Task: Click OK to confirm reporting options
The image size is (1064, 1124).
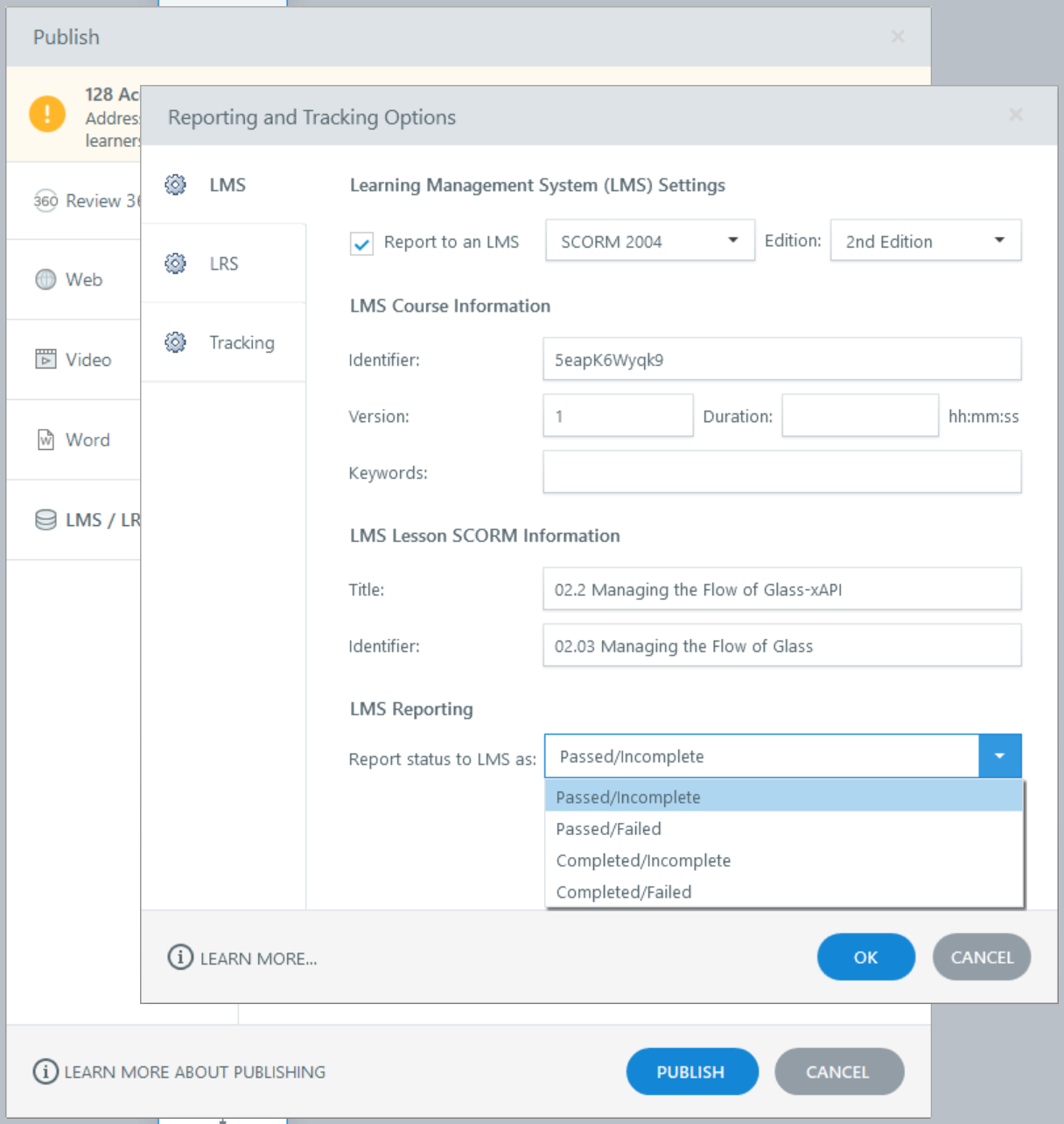Action: pyautogui.click(x=866, y=957)
